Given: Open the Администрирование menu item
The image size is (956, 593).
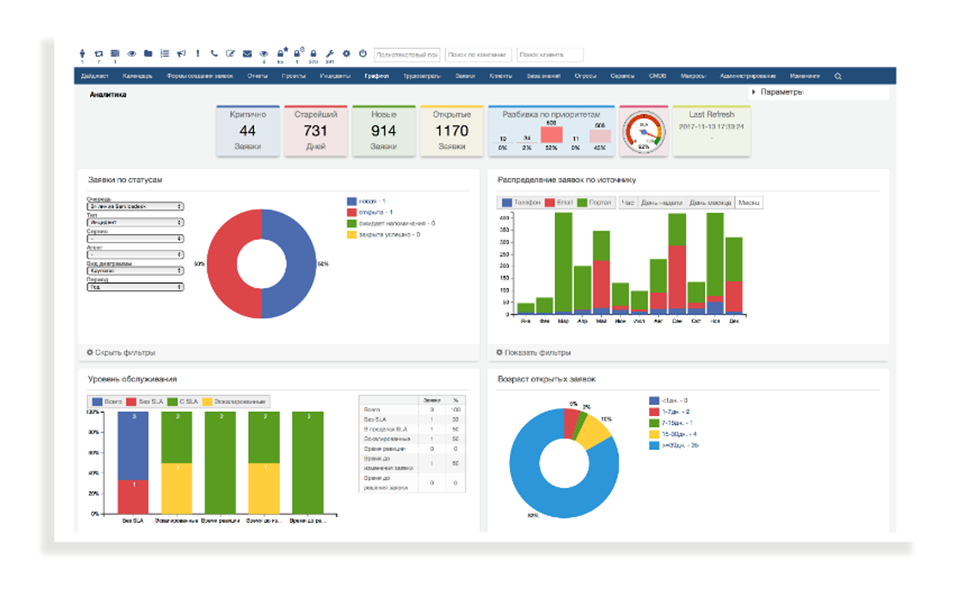Looking at the screenshot, I should (x=746, y=76).
